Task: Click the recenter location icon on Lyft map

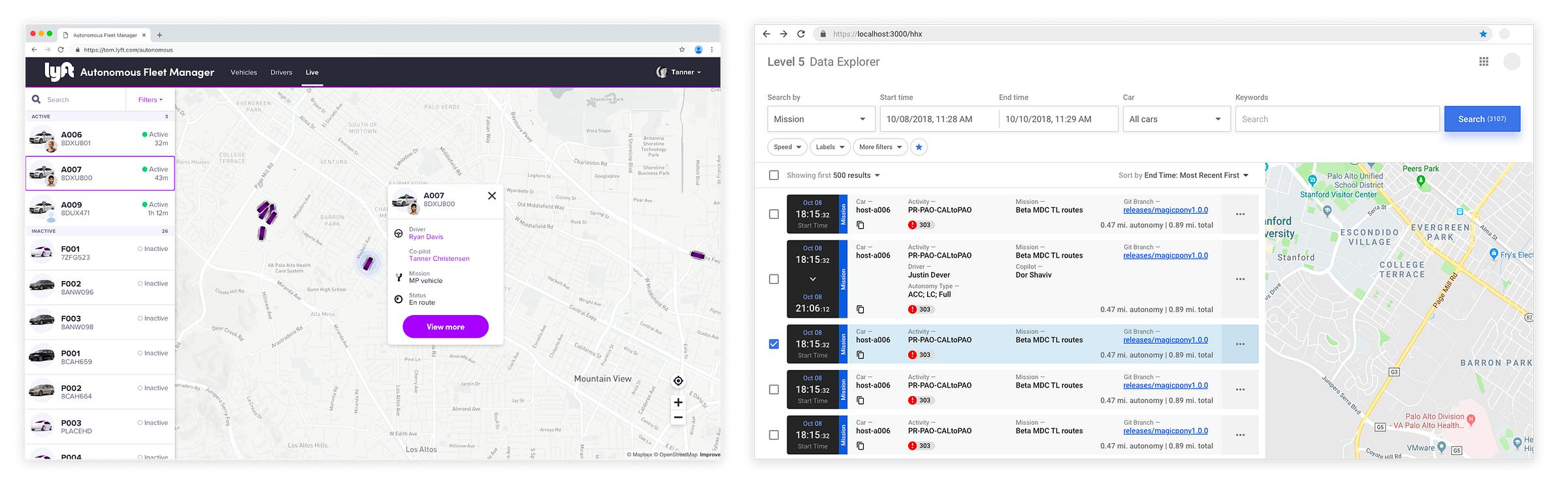Action: [678, 380]
